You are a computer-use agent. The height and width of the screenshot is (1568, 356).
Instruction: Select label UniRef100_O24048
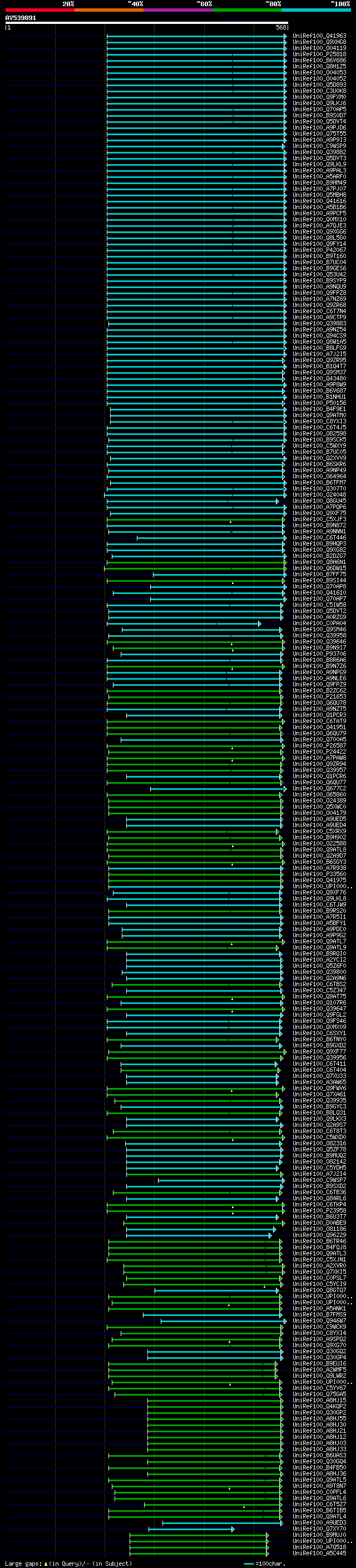pyautogui.click(x=319, y=494)
